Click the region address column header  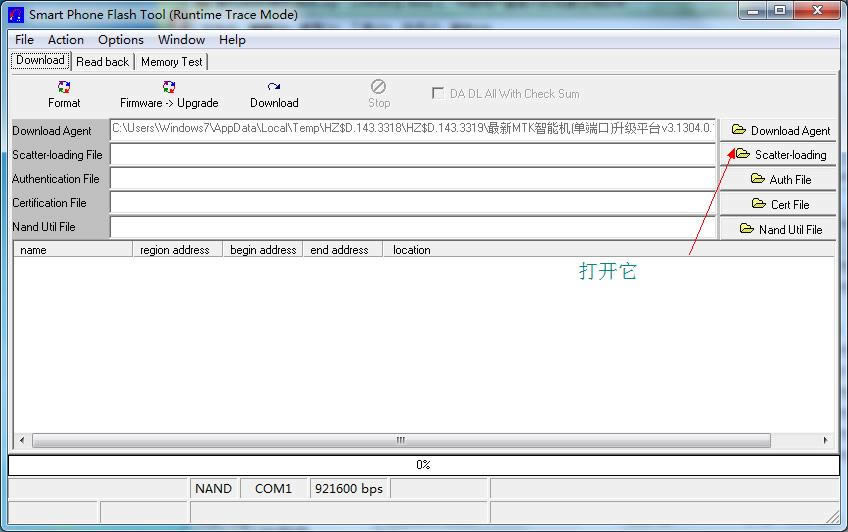click(175, 250)
